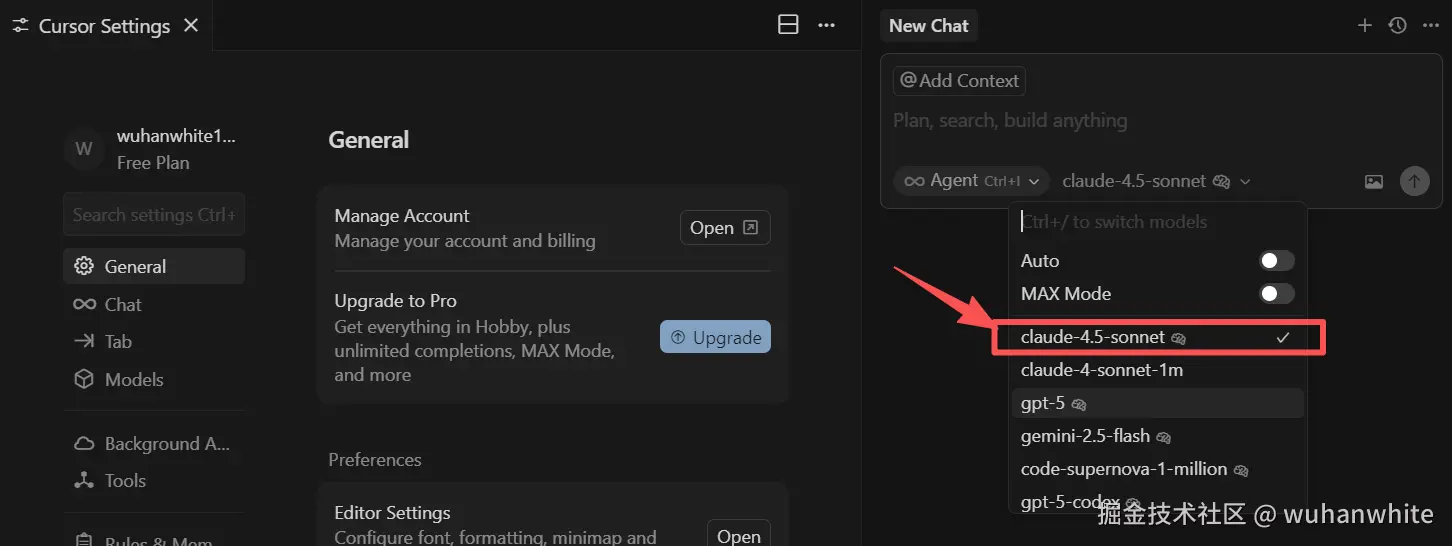Start a new chat with plus icon
The image size is (1452, 546).
(1364, 25)
